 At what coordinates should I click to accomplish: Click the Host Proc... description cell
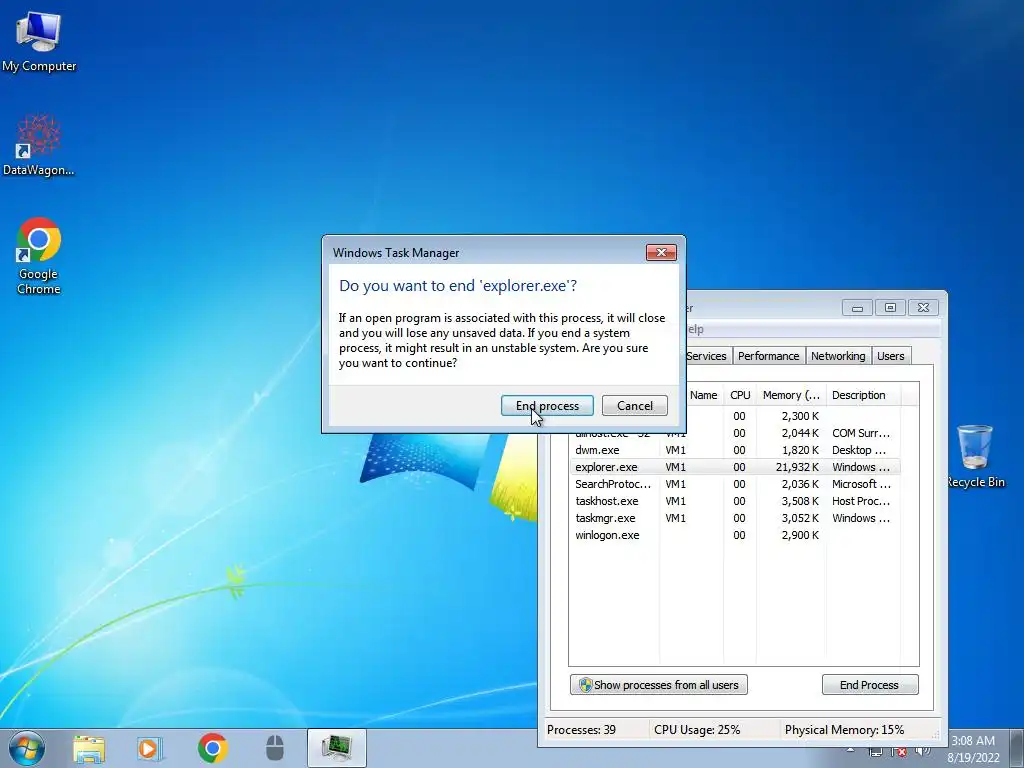coord(861,501)
